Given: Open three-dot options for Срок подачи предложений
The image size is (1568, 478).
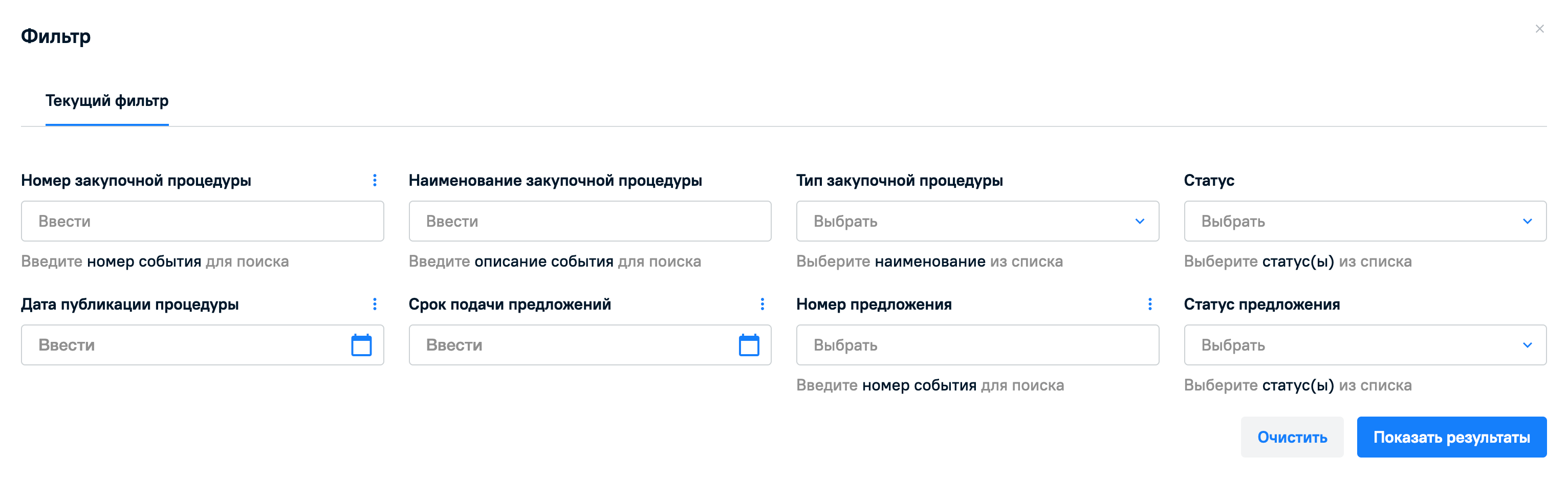Looking at the screenshot, I should (x=762, y=304).
